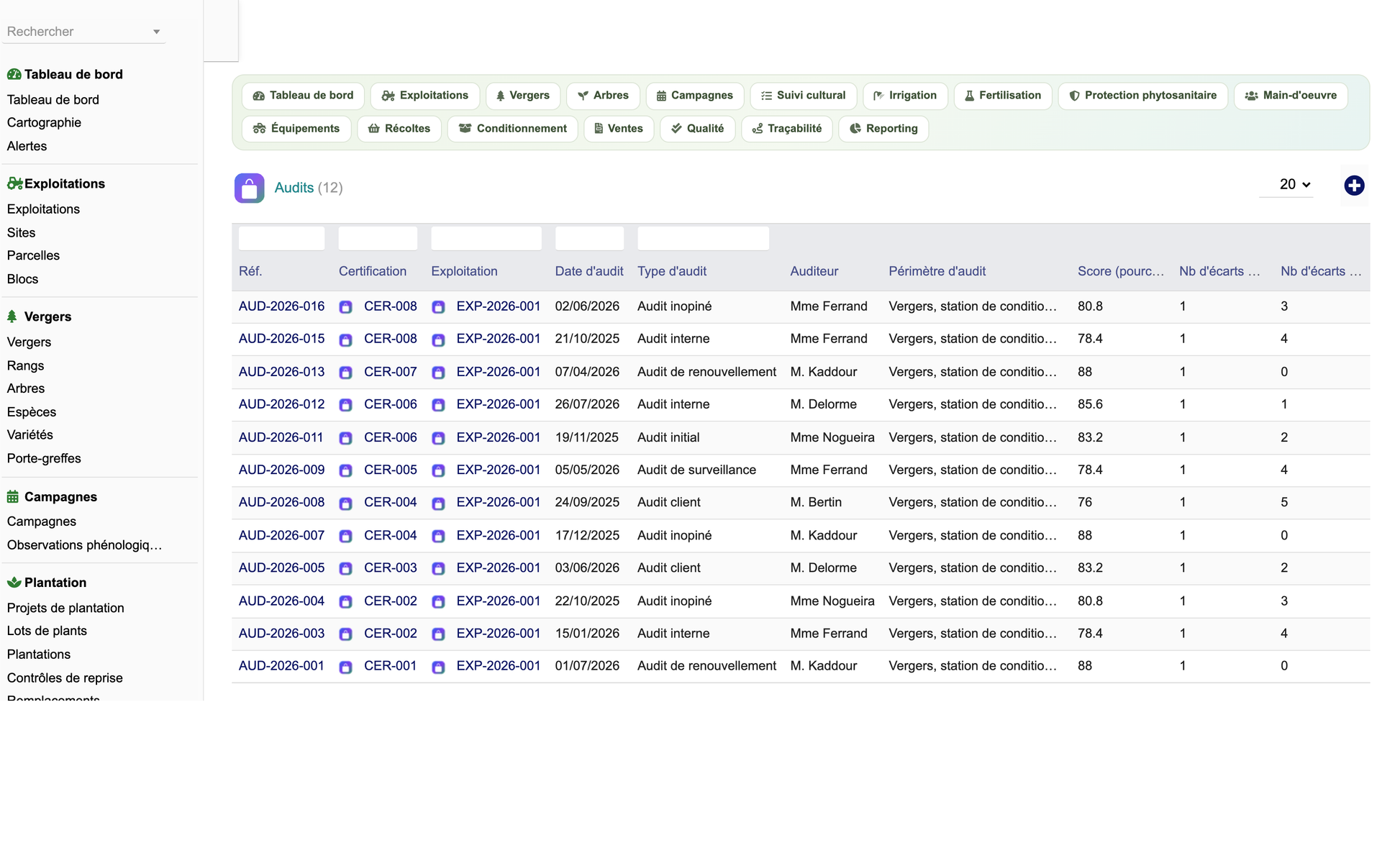Click certification icon in AUD-2026-011 row
Viewport: 1400px width, 866px height.
[x=346, y=438]
